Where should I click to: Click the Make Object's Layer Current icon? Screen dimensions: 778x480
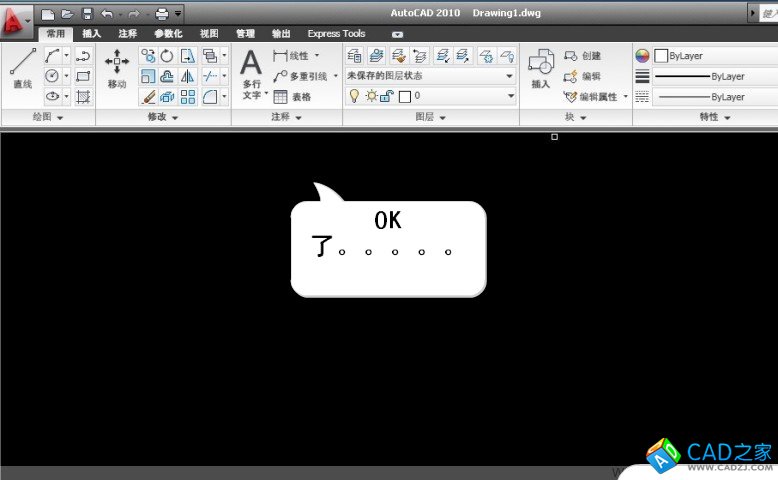377,56
